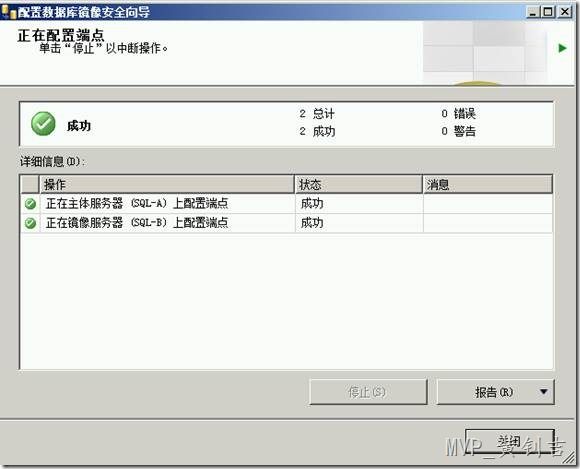Click the green check icon for SQL-A row

(x=30, y=203)
